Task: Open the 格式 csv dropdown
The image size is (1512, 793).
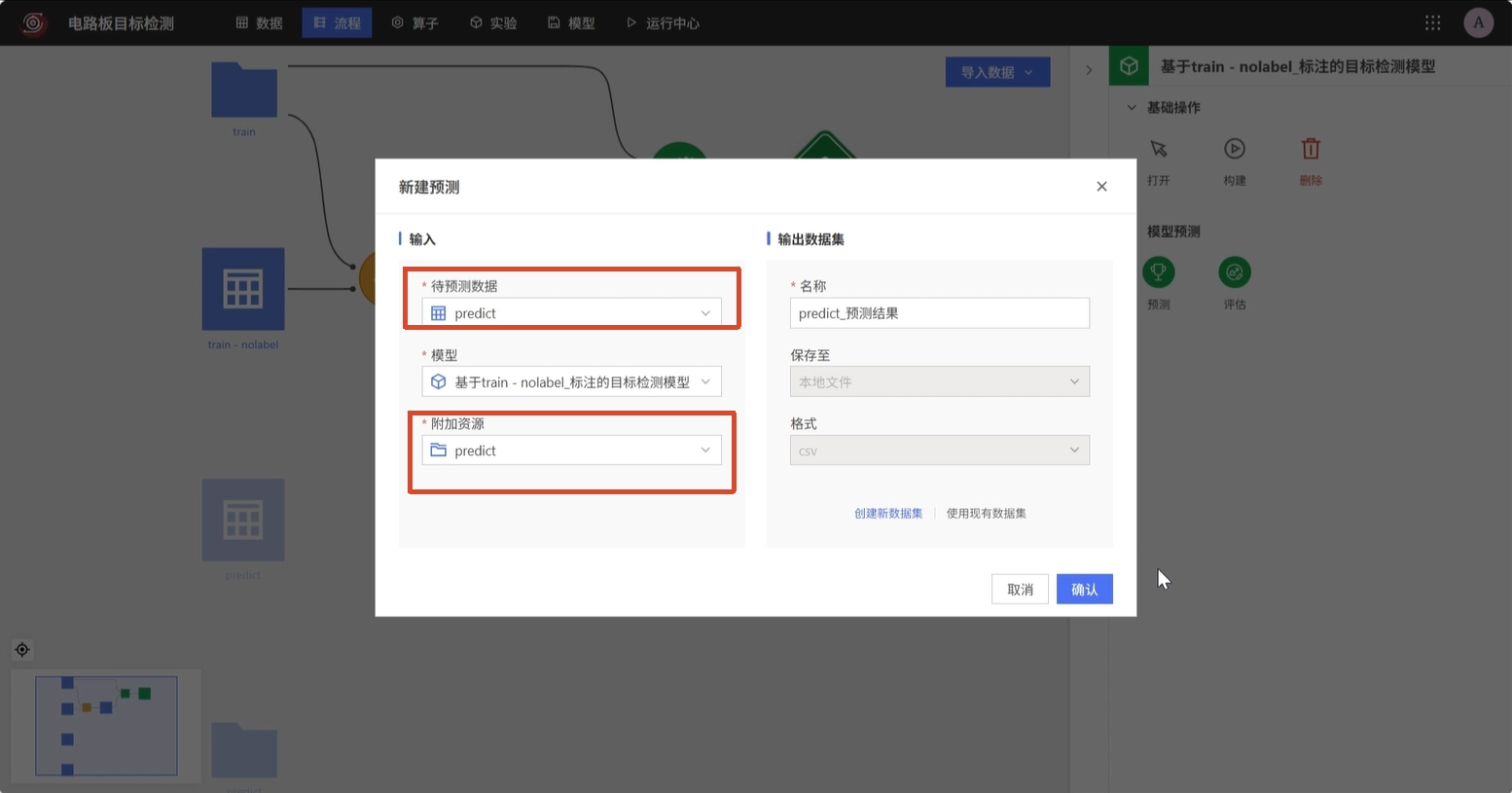Action: click(x=940, y=450)
